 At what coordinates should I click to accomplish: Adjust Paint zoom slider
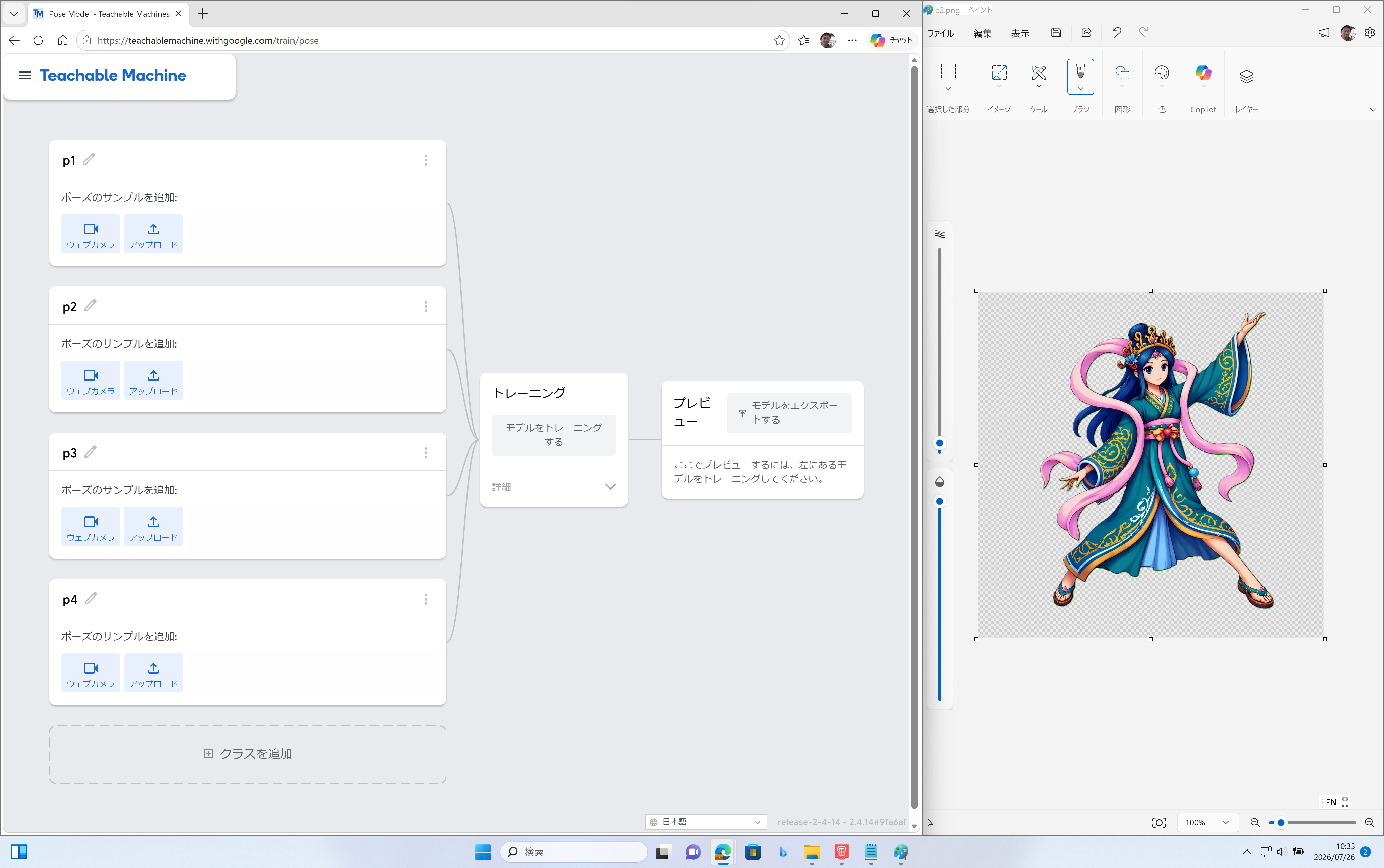pos(1280,823)
